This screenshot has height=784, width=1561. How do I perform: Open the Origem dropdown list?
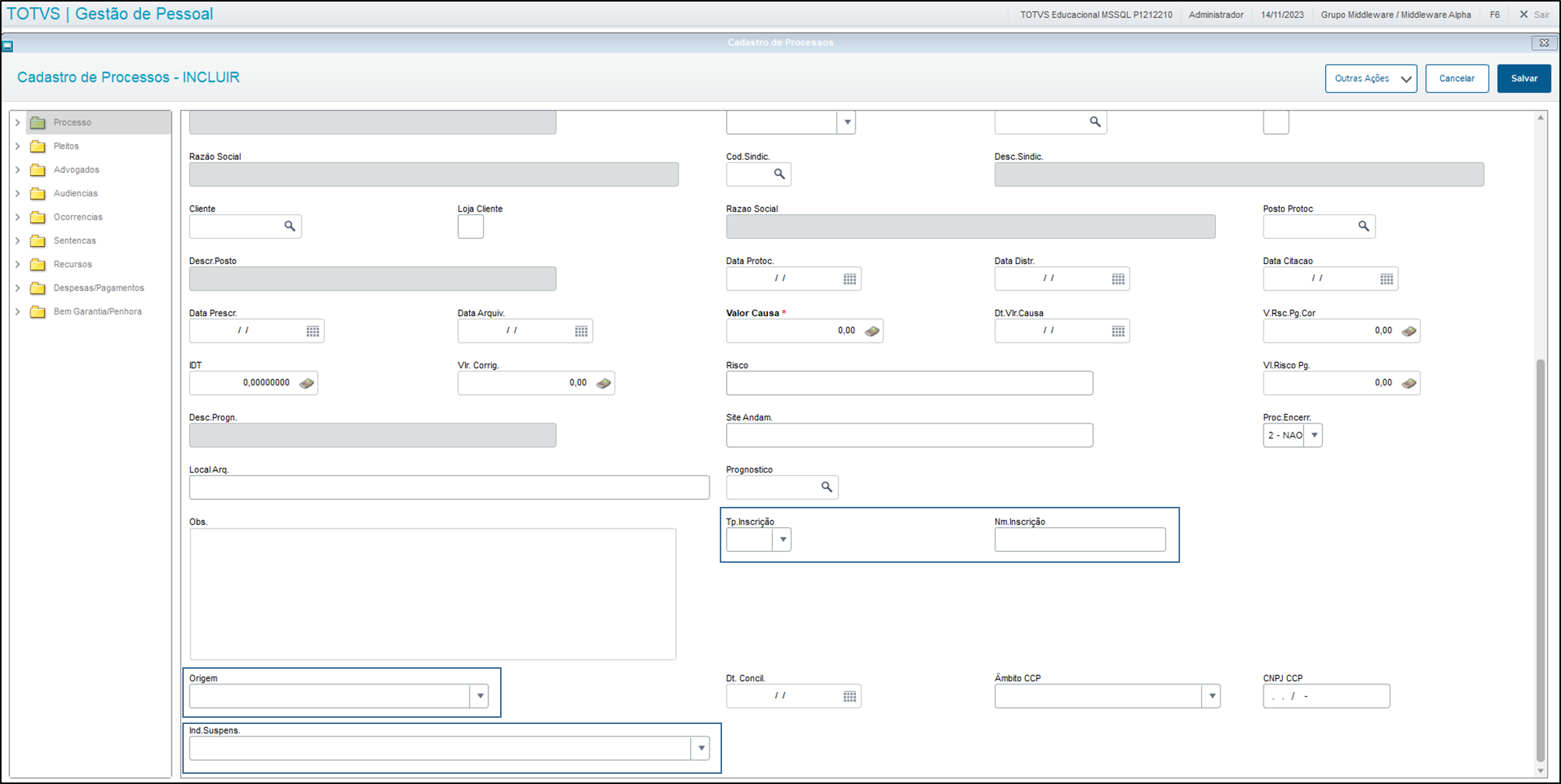[480, 696]
